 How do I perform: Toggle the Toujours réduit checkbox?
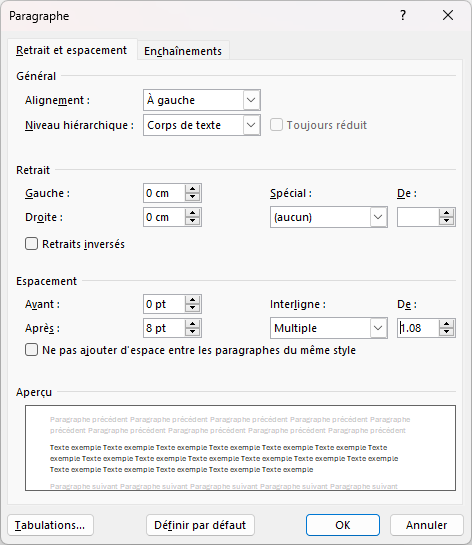[x=276, y=125]
